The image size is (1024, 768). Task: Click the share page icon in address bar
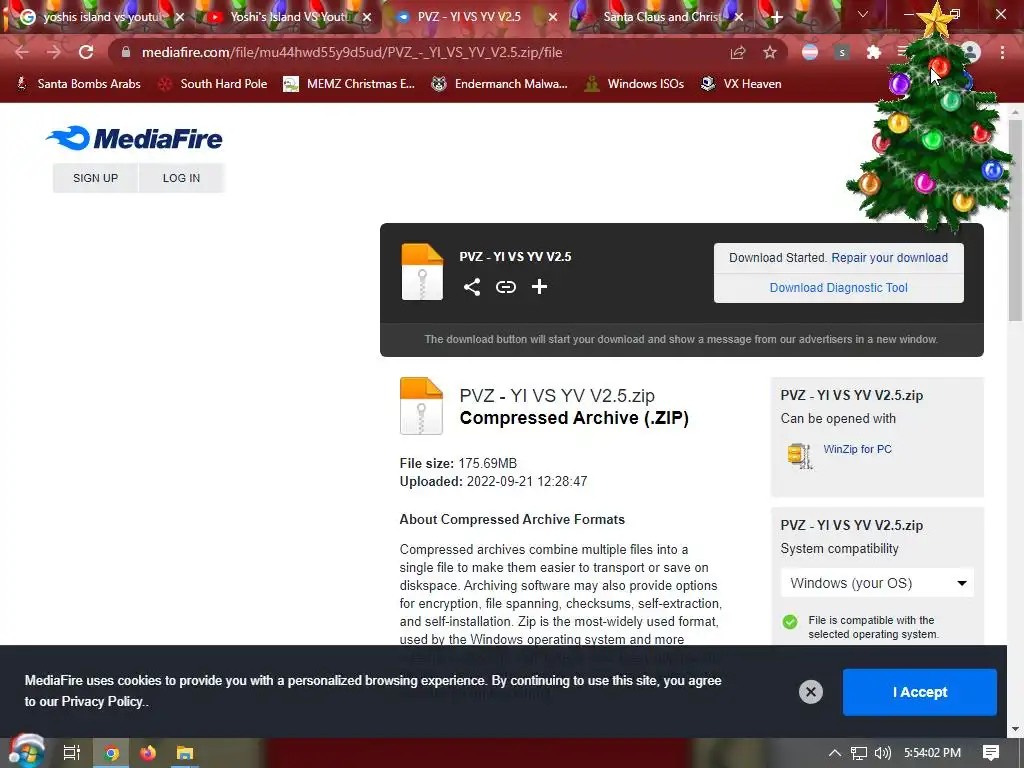(738, 52)
